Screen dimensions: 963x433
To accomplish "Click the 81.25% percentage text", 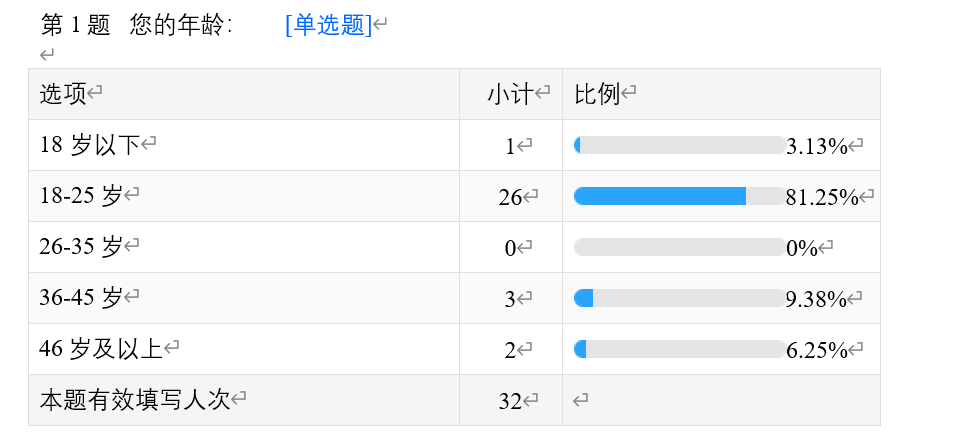I will click(822, 197).
